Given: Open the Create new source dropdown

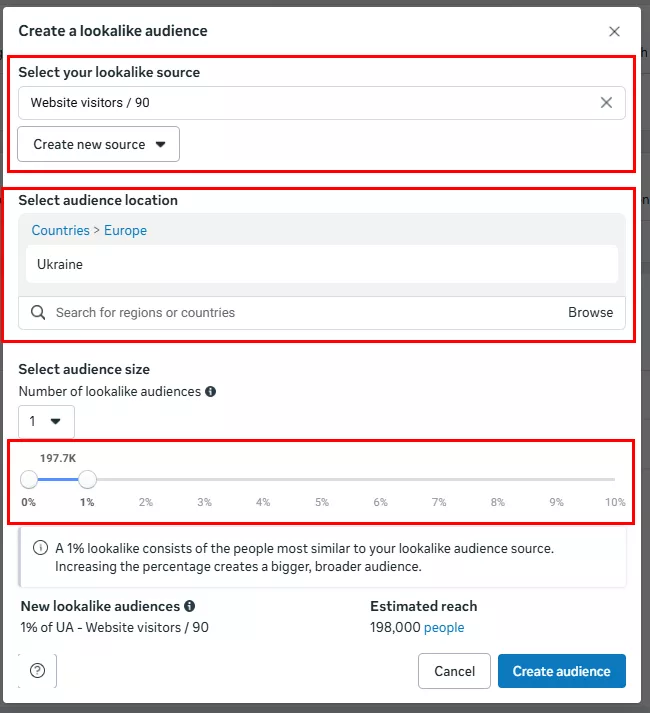Looking at the screenshot, I should click(99, 144).
